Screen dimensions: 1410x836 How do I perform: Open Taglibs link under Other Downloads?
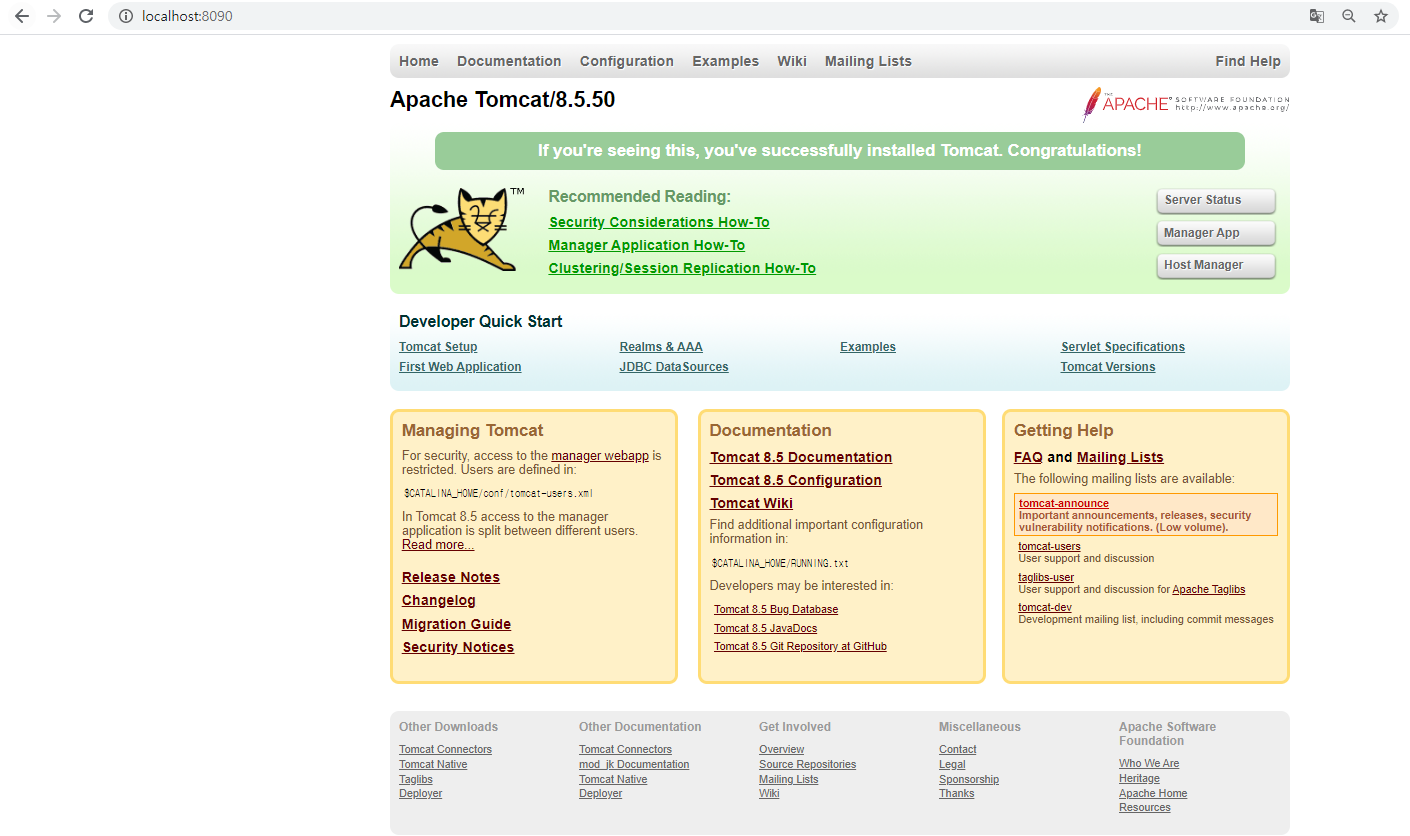(416, 780)
